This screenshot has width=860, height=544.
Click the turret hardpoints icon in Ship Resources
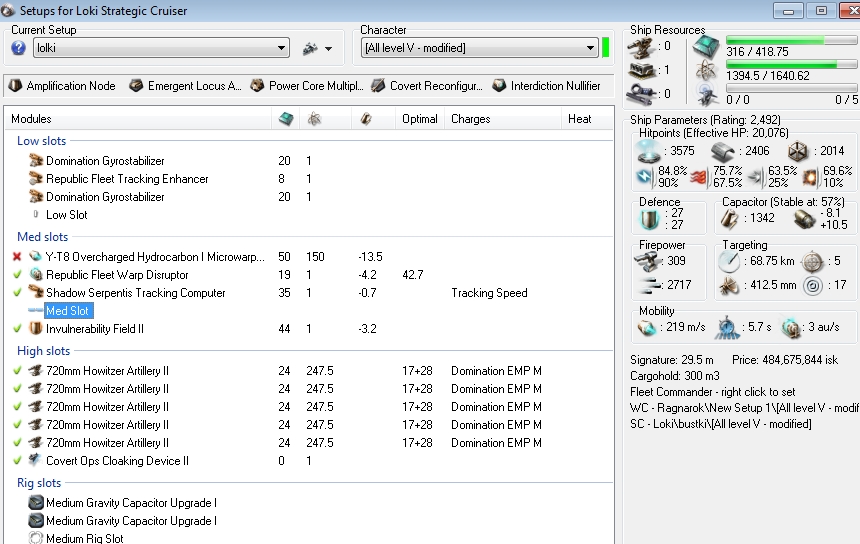click(641, 47)
